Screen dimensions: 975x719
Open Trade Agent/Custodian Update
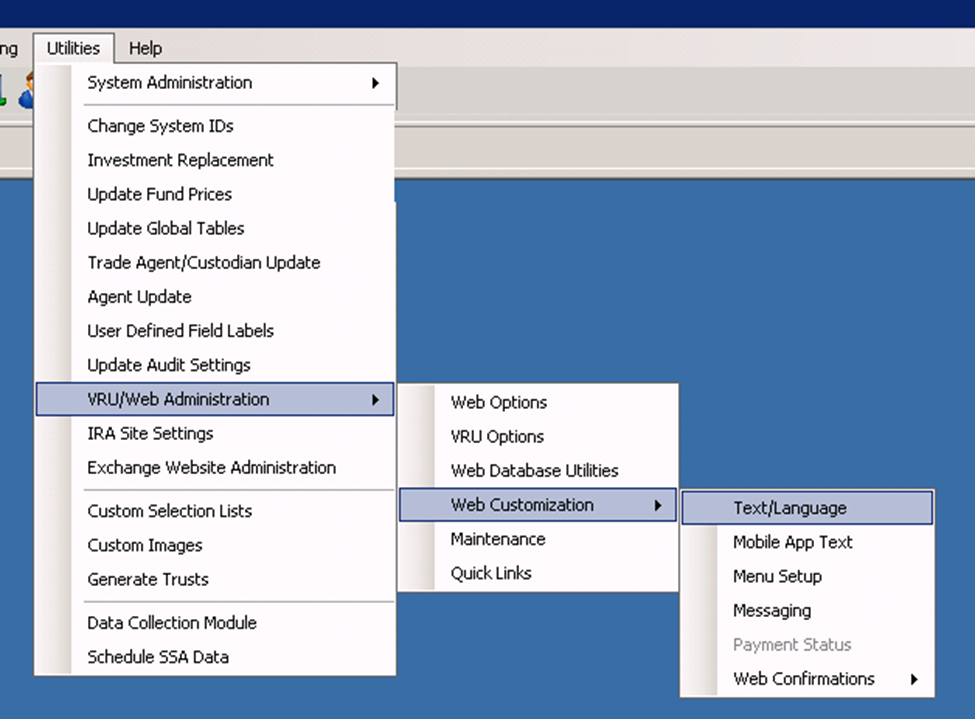coord(215,262)
